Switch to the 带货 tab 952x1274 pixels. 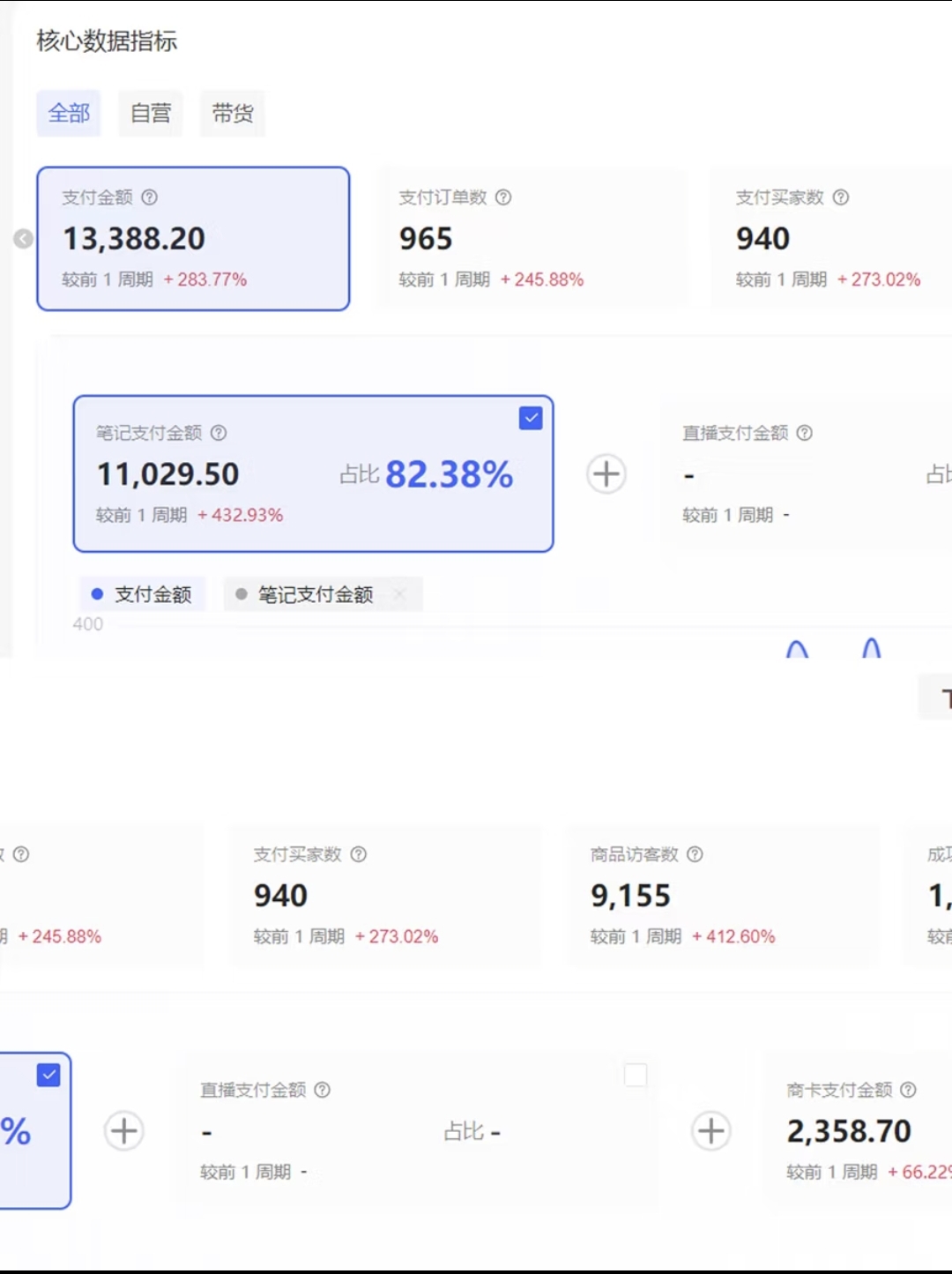coord(233,114)
